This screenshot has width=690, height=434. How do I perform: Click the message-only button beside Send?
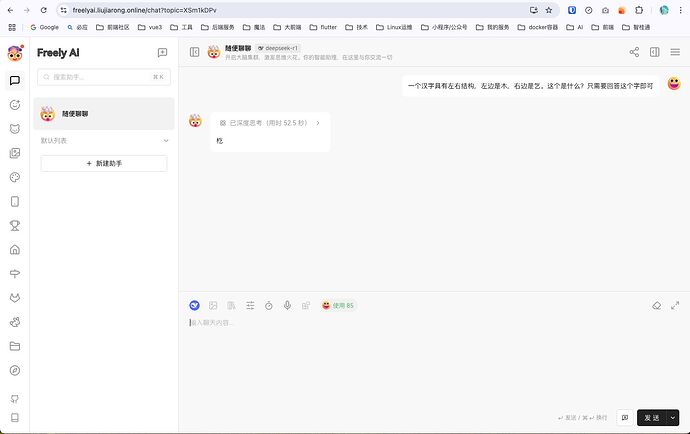pos(625,418)
